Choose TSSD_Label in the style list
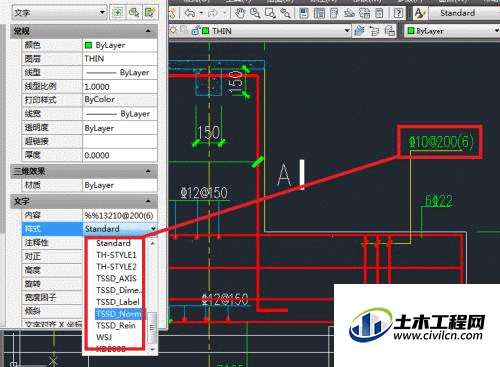Image resolution: width=500 pixels, height=367 pixels. 118,302
